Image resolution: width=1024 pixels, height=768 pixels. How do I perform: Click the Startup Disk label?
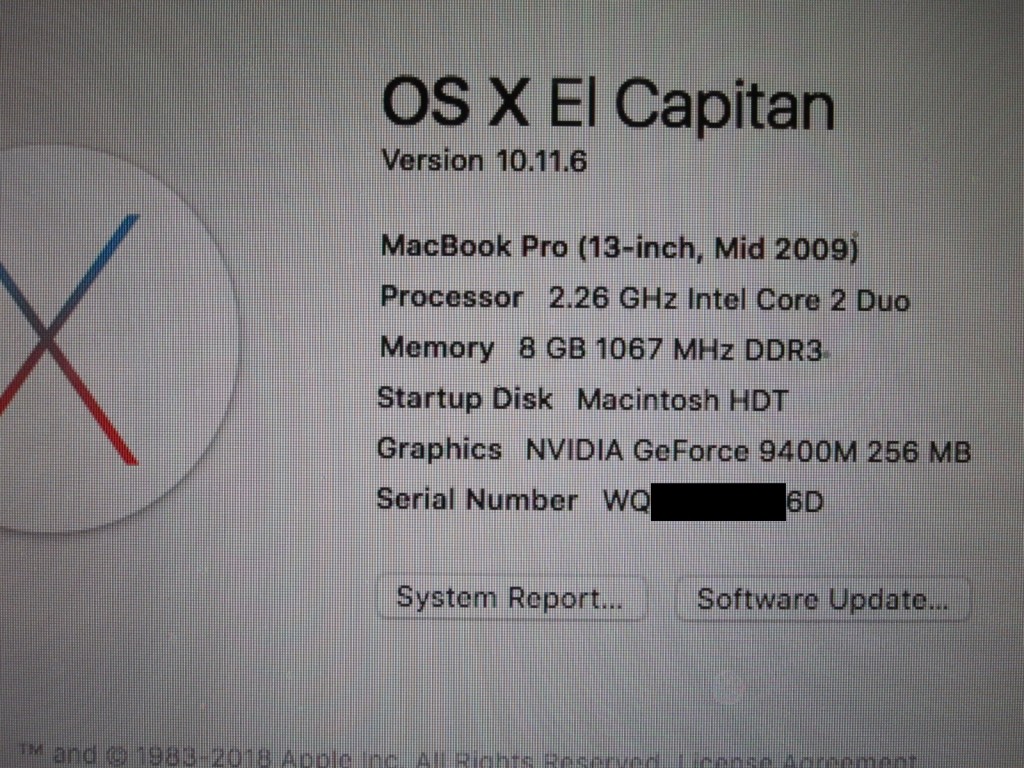465,399
